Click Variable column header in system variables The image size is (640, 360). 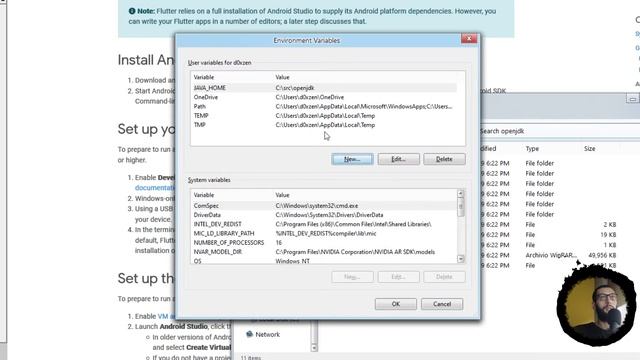point(204,195)
